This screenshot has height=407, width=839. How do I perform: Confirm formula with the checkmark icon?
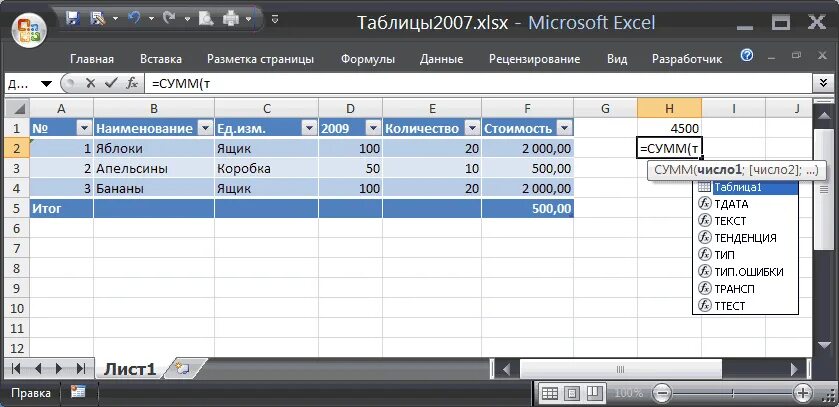(111, 83)
